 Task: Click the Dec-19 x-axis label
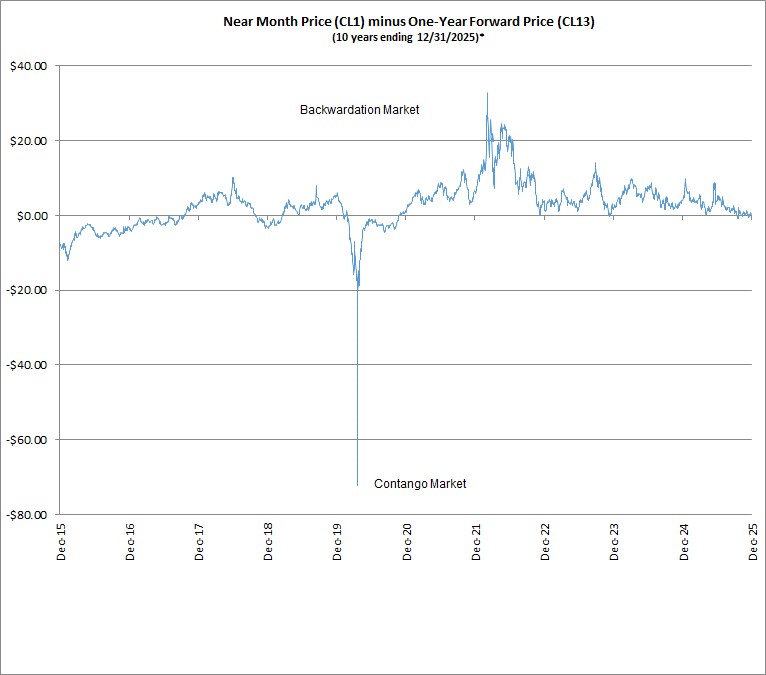pos(337,542)
